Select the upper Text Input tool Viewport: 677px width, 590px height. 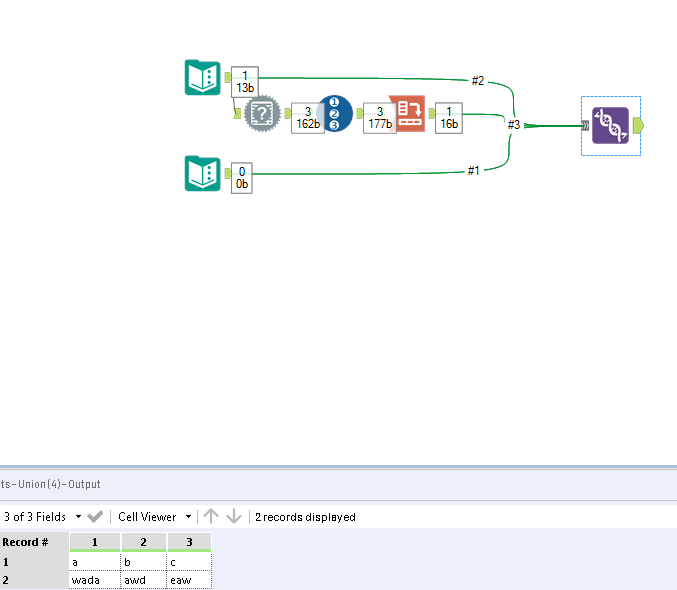pyautogui.click(x=202, y=77)
